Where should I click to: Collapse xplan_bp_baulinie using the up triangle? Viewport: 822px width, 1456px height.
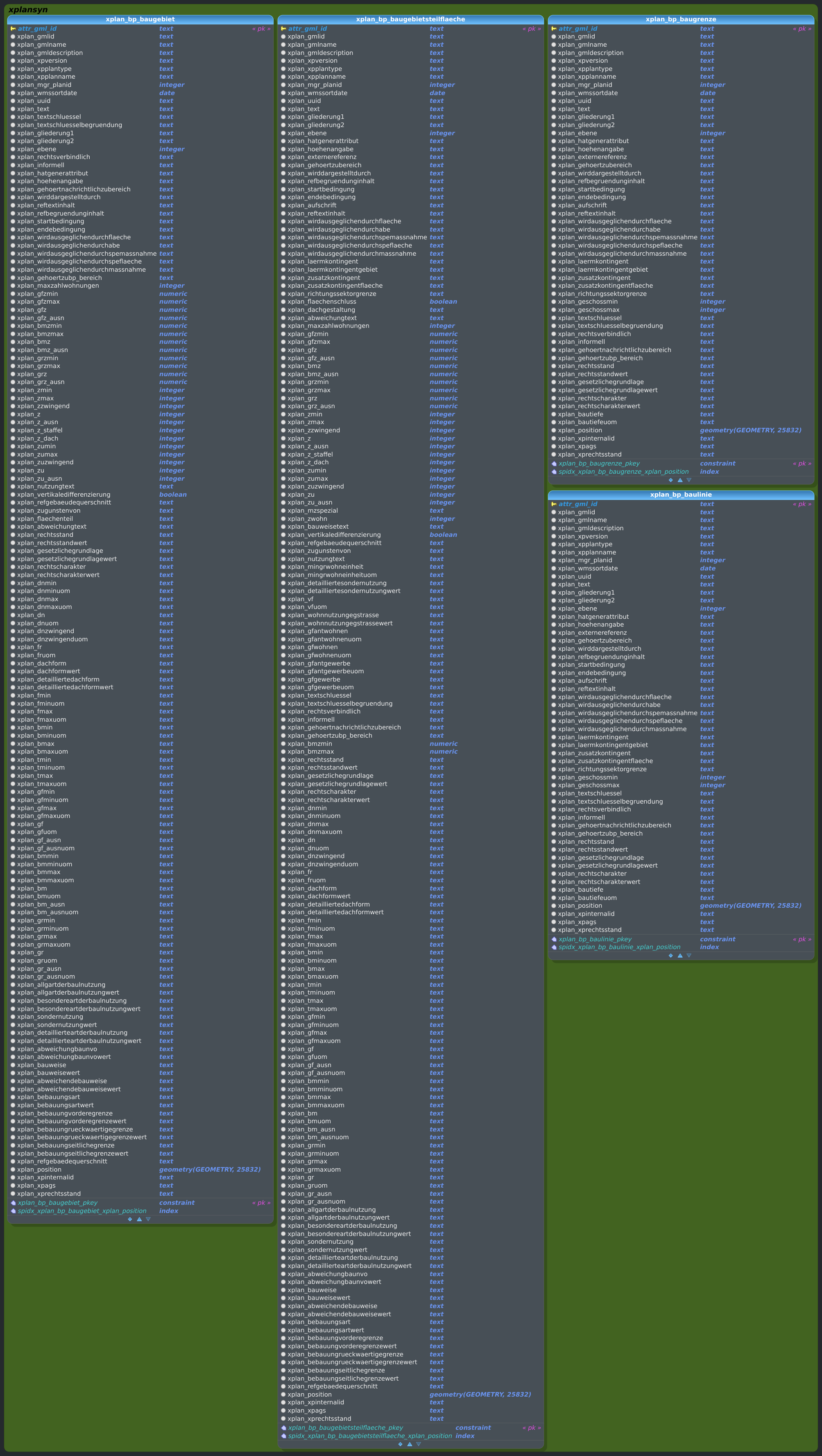[x=679, y=956]
